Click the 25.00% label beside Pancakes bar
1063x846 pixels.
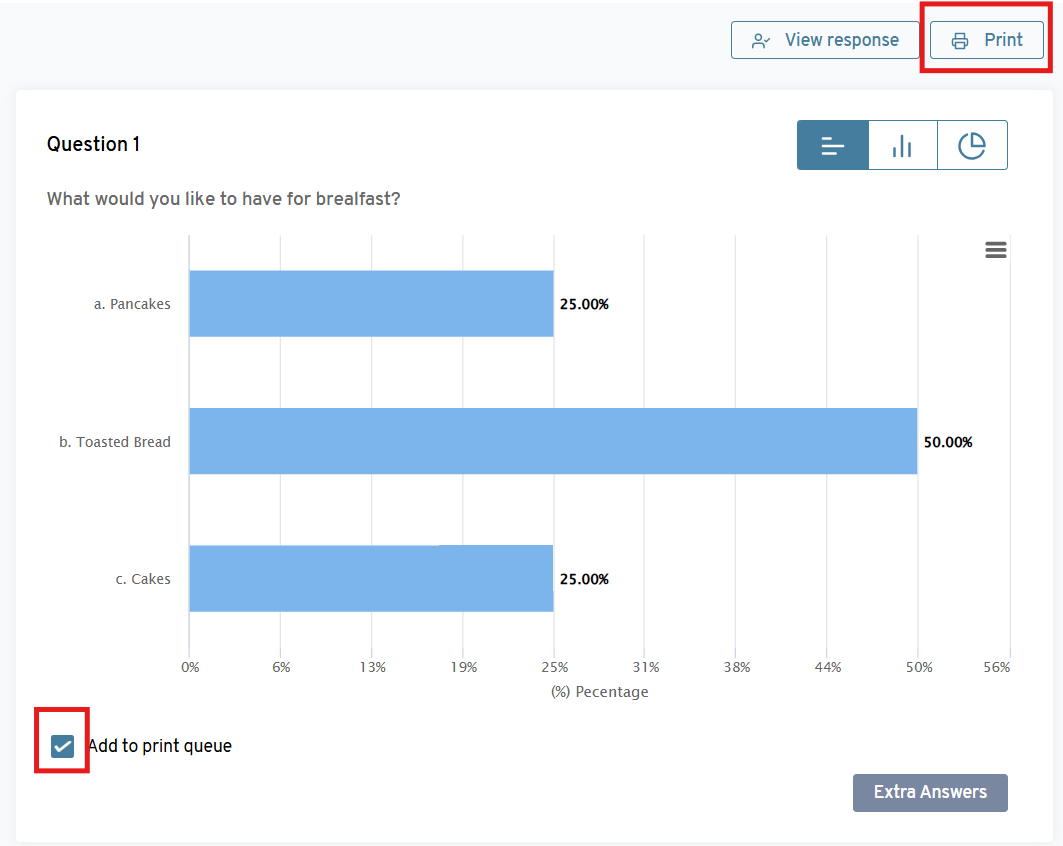point(584,305)
